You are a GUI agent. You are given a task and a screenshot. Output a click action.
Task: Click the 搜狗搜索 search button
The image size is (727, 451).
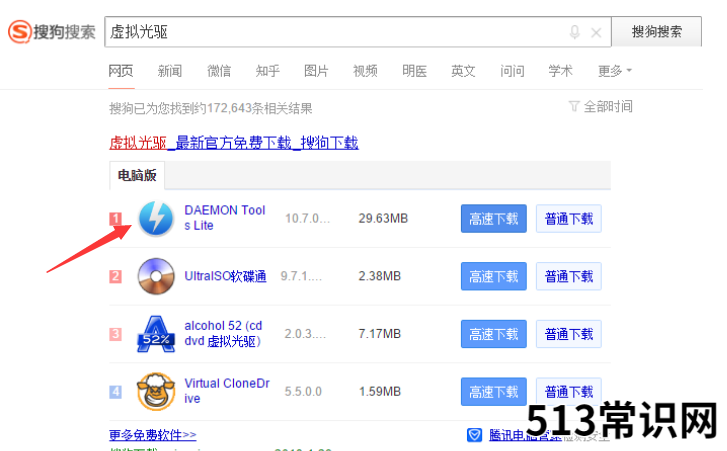pos(657,32)
